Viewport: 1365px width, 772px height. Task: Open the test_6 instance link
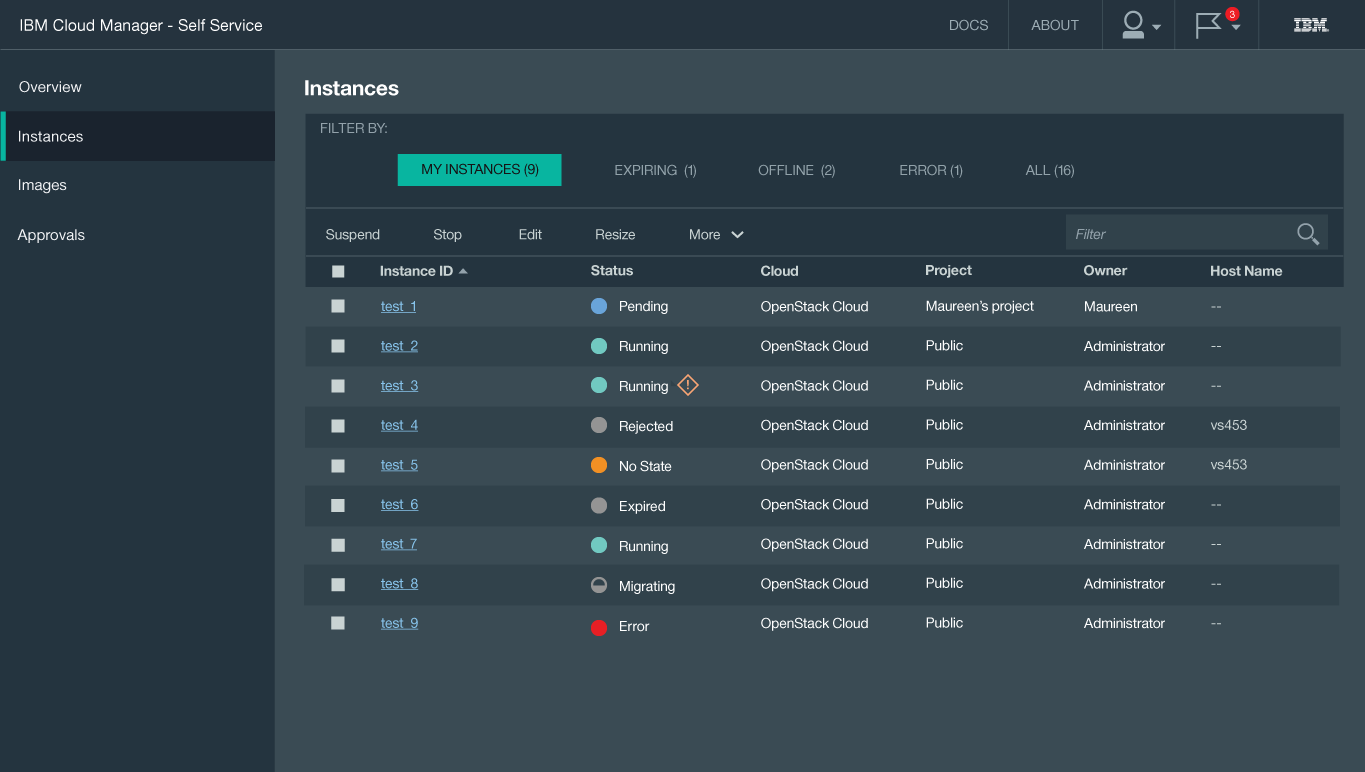point(399,504)
